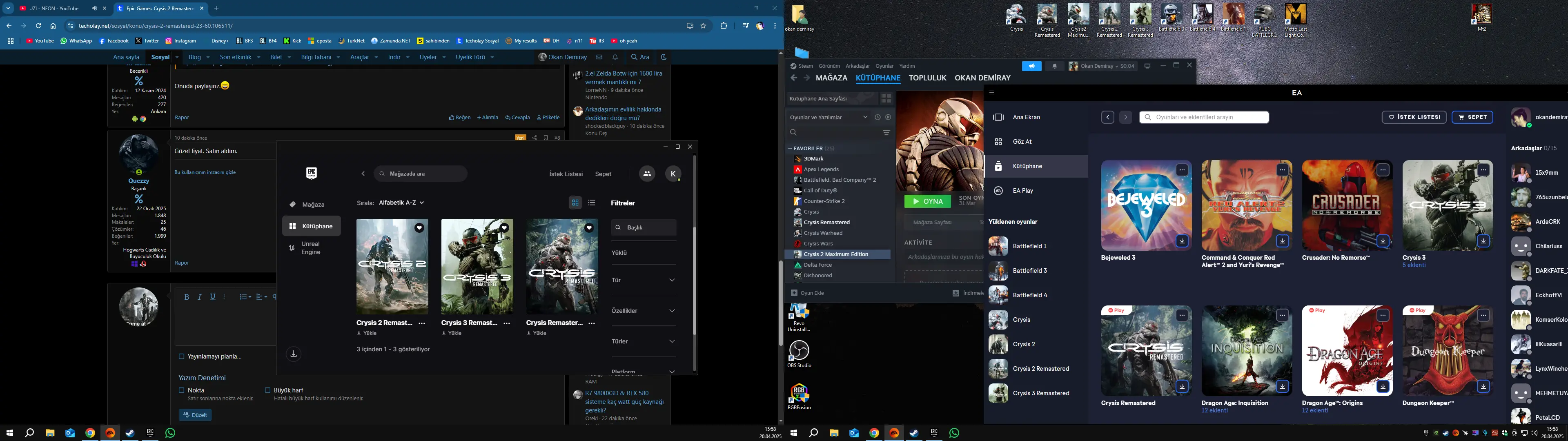The width and height of the screenshot is (1568, 441).
Task: Collapse FAVORİLER category in Steam
Action: point(790,148)
